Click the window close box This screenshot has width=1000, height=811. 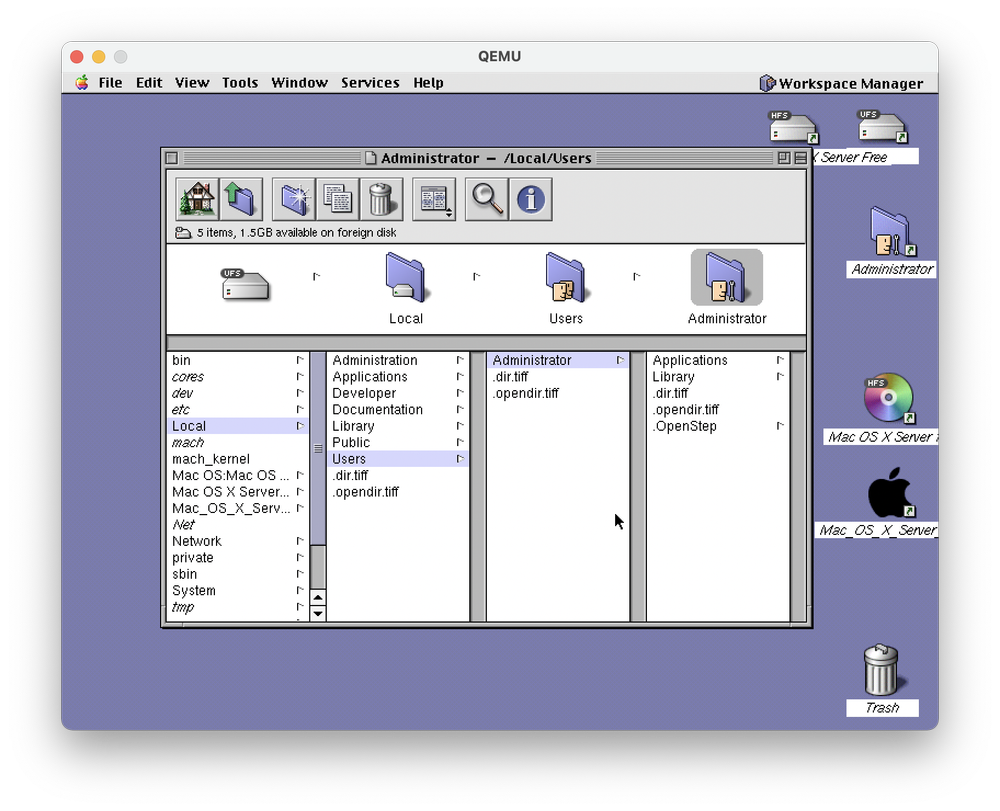172,157
